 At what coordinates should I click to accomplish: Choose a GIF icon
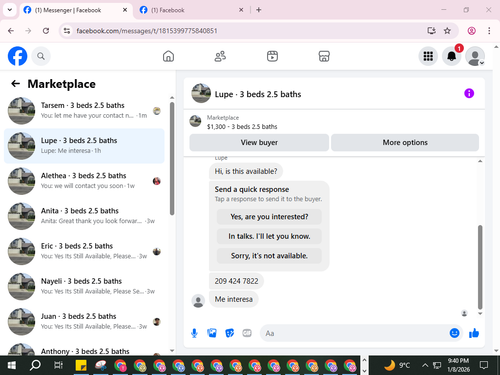(247, 333)
